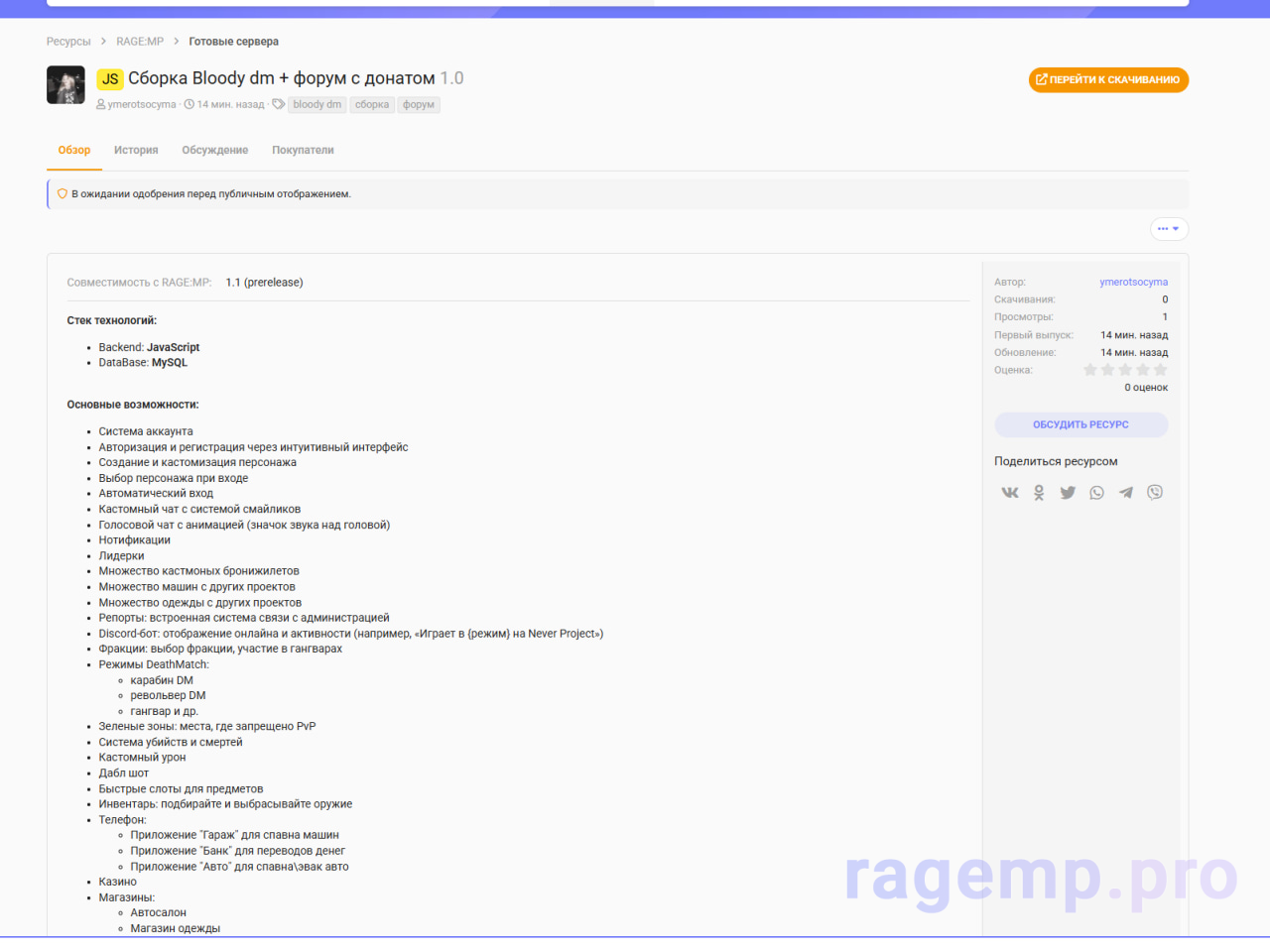This screenshot has height=952, width=1270.
Task: Click the Лидерки list item
Action: pos(121,556)
